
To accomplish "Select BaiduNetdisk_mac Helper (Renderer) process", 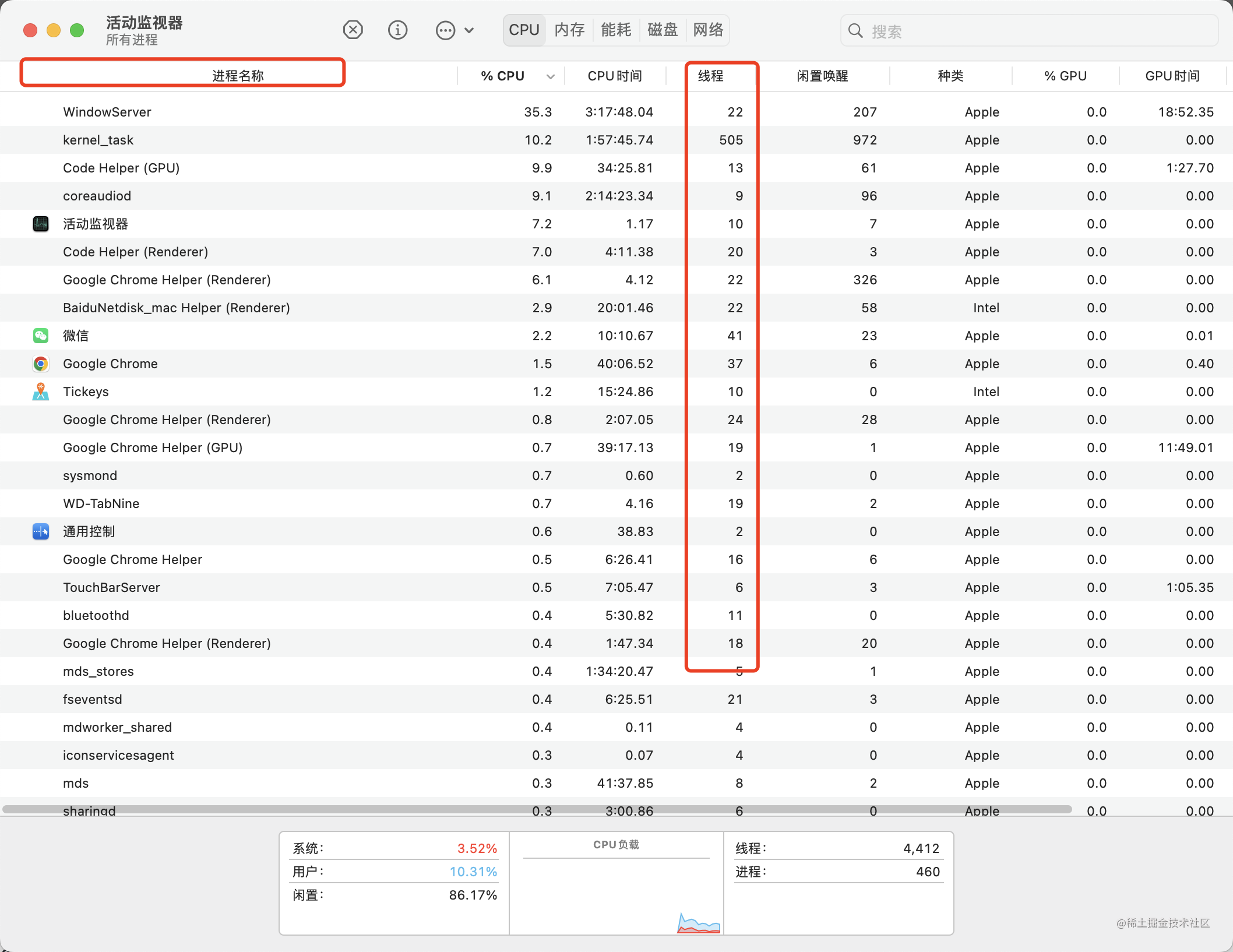I will coord(616,308).
